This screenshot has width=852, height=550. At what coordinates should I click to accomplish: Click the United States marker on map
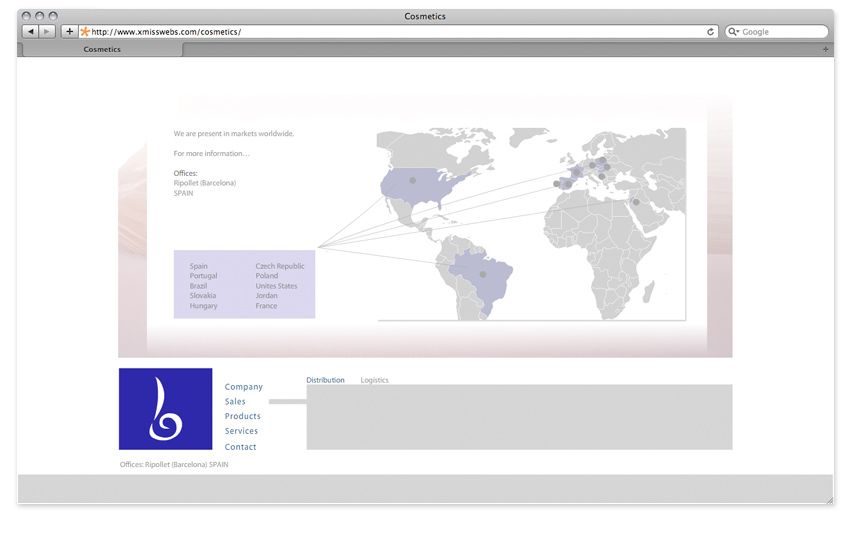click(413, 180)
